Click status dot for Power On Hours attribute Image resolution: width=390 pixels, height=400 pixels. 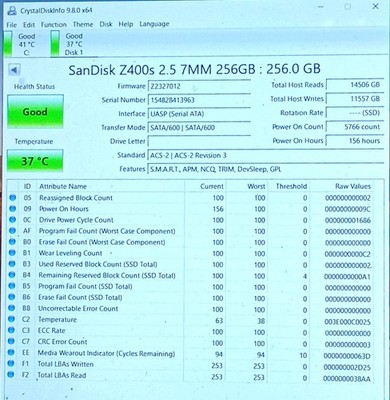pyautogui.click(x=13, y=209)
